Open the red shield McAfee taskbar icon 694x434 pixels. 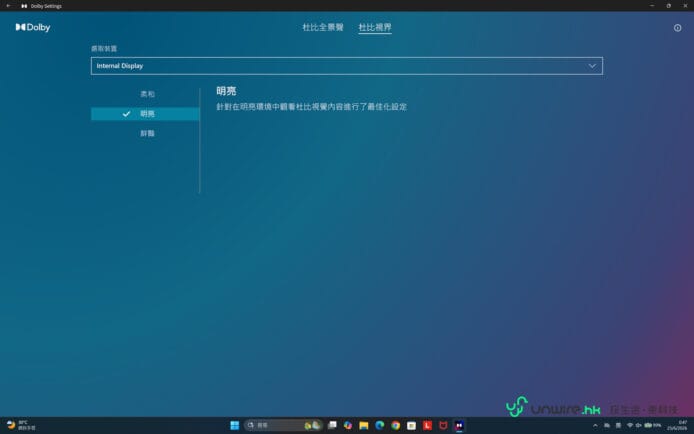(443, 425)
